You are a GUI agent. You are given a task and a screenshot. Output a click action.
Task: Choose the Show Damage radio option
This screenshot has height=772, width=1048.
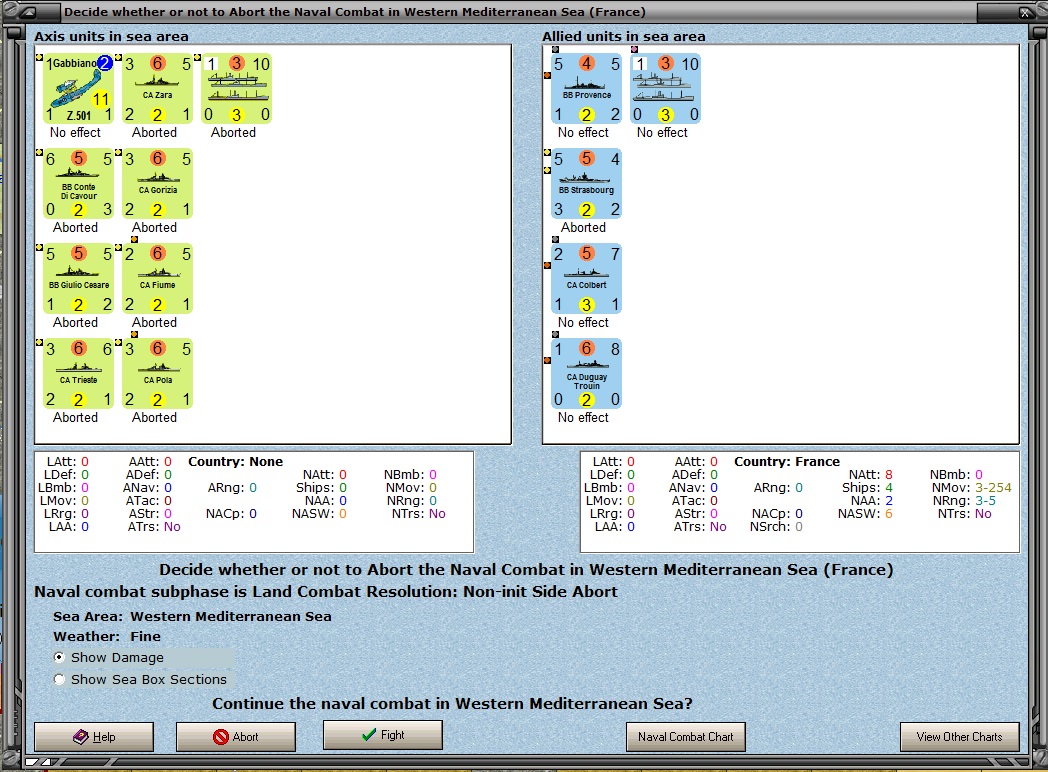tap(59, 658)
